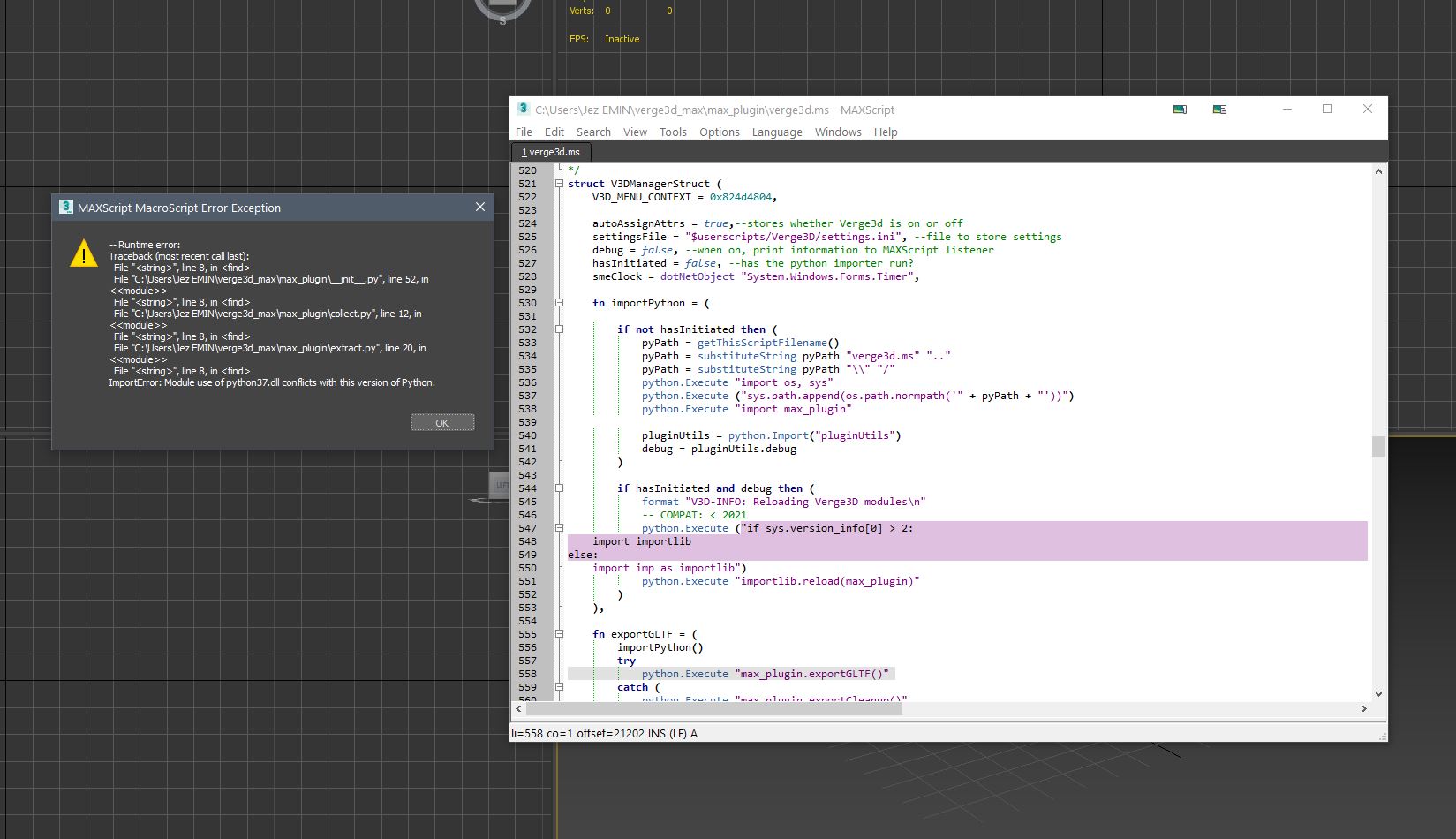Click the monitor 1 icon in MAXScript title bar

click(x=1180, y=110)
